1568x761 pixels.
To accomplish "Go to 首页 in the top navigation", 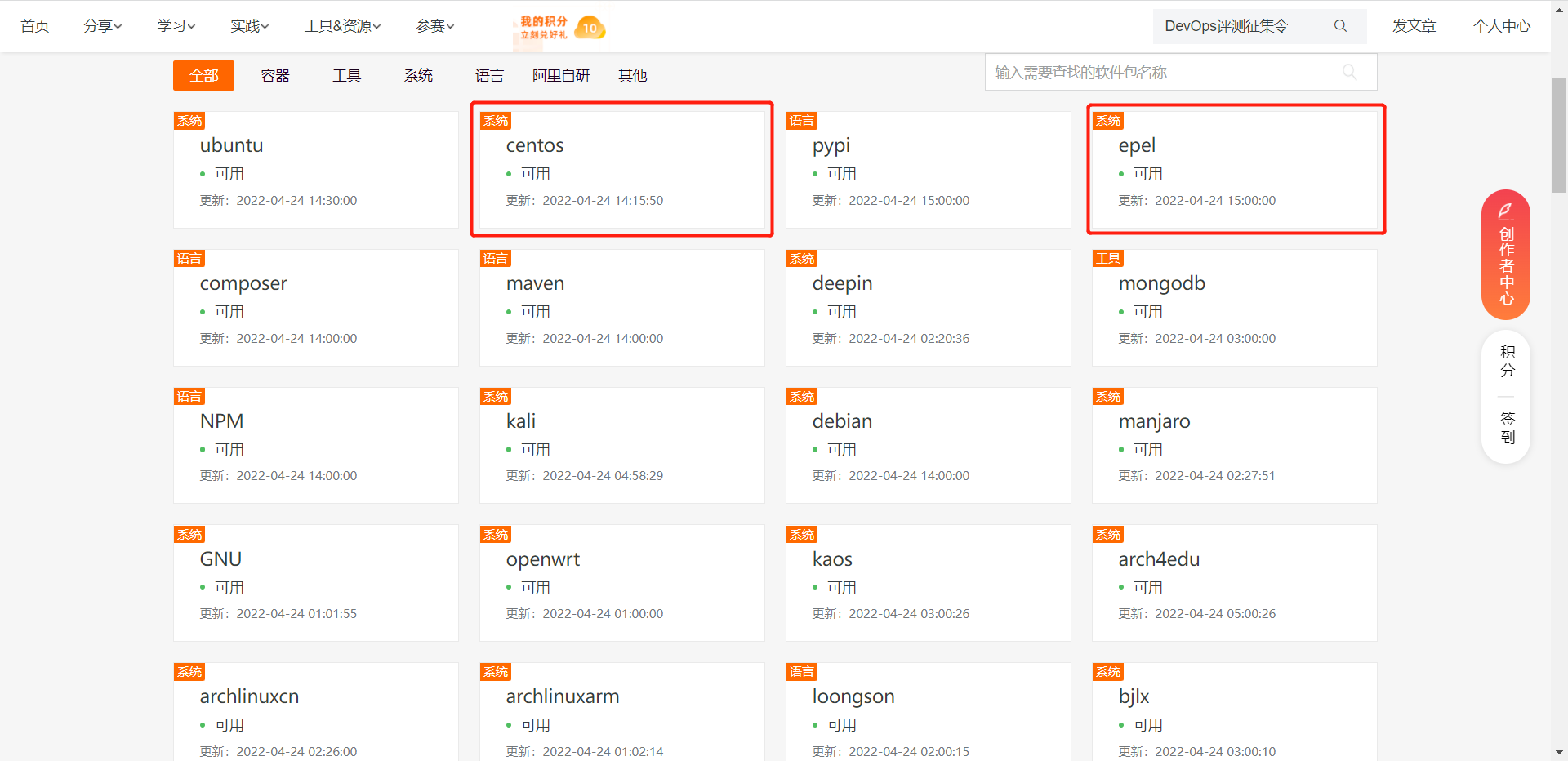I will 35,26.
